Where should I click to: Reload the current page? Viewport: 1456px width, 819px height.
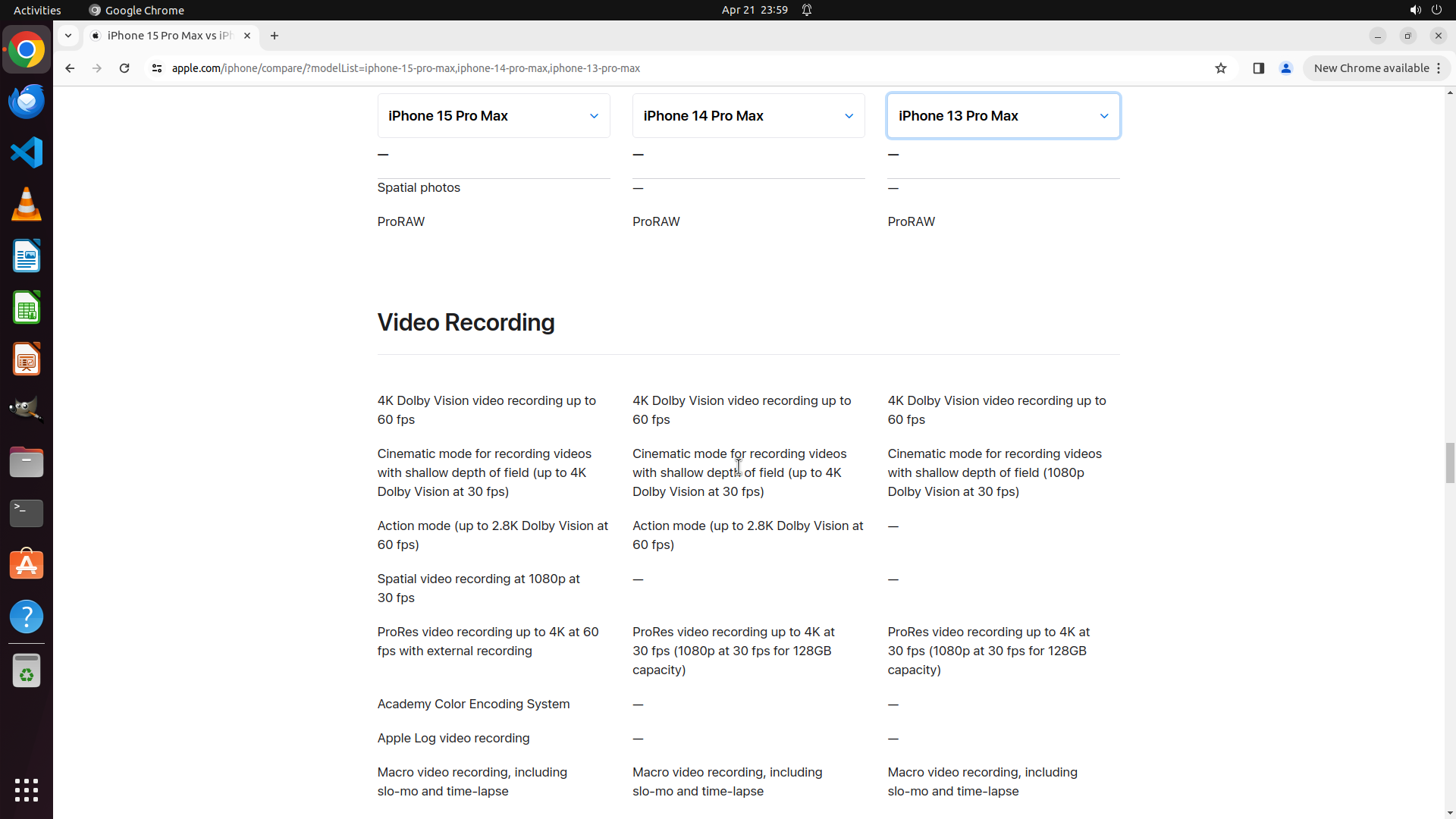click(x=124, y=68)
